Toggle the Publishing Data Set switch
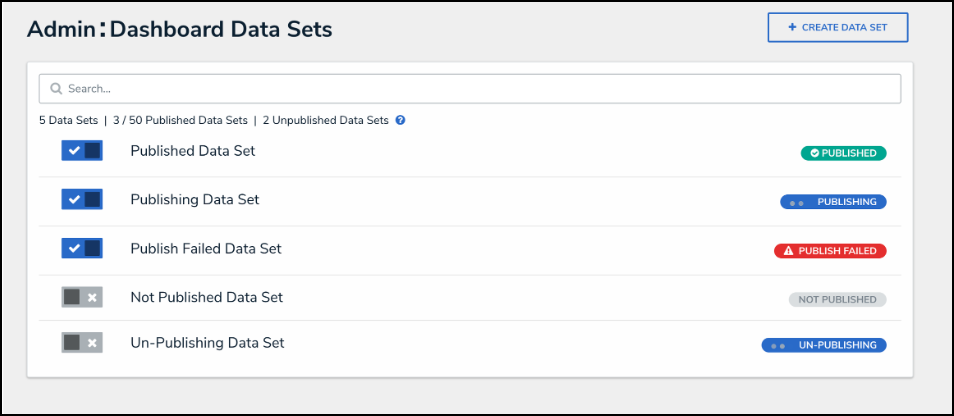Screen dimensions: 954x416 [82, 200]
